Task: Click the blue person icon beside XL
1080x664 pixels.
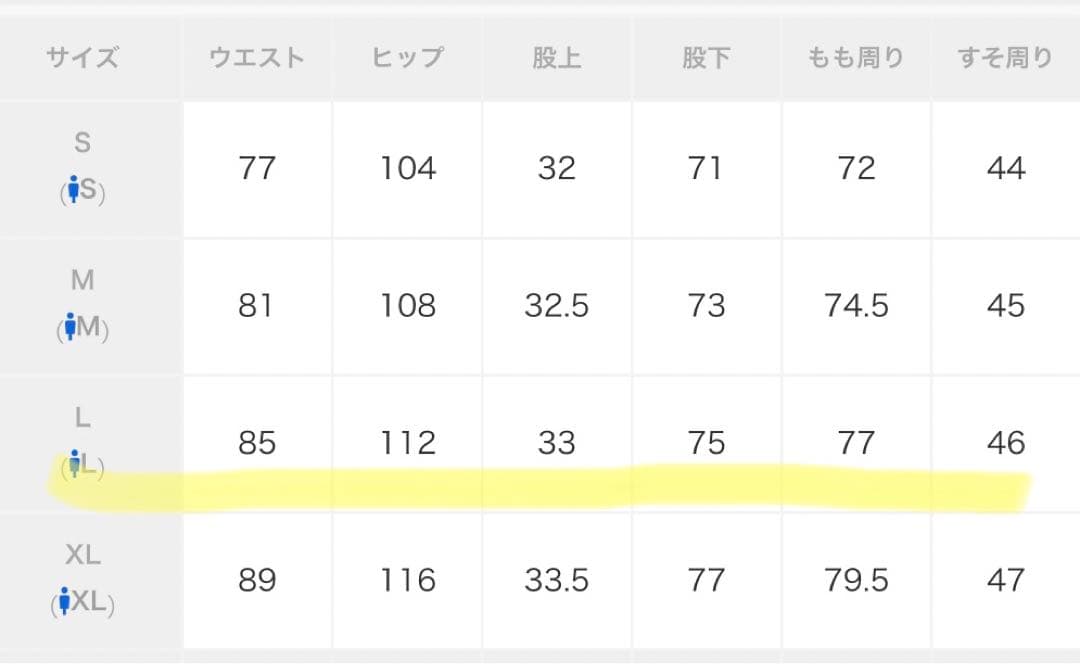Action: point(67,601)
